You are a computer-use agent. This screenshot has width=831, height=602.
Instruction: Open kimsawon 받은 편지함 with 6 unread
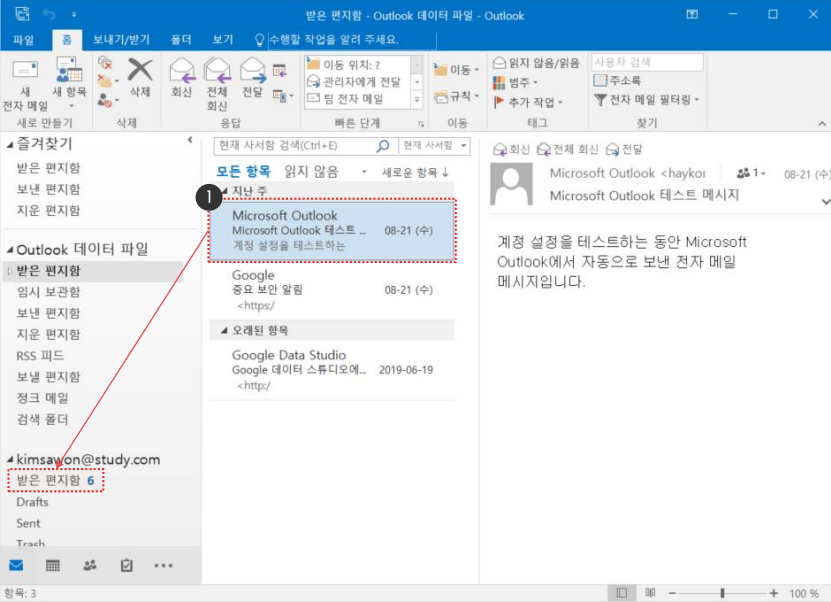(55, 480)
